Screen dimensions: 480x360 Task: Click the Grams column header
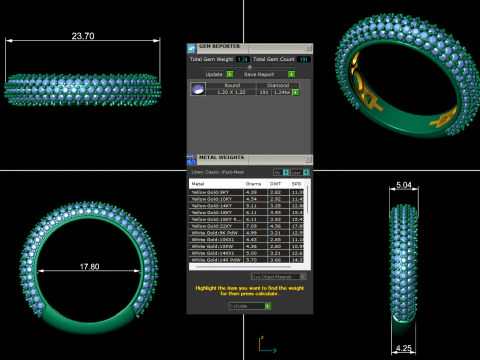pos(255,184)
